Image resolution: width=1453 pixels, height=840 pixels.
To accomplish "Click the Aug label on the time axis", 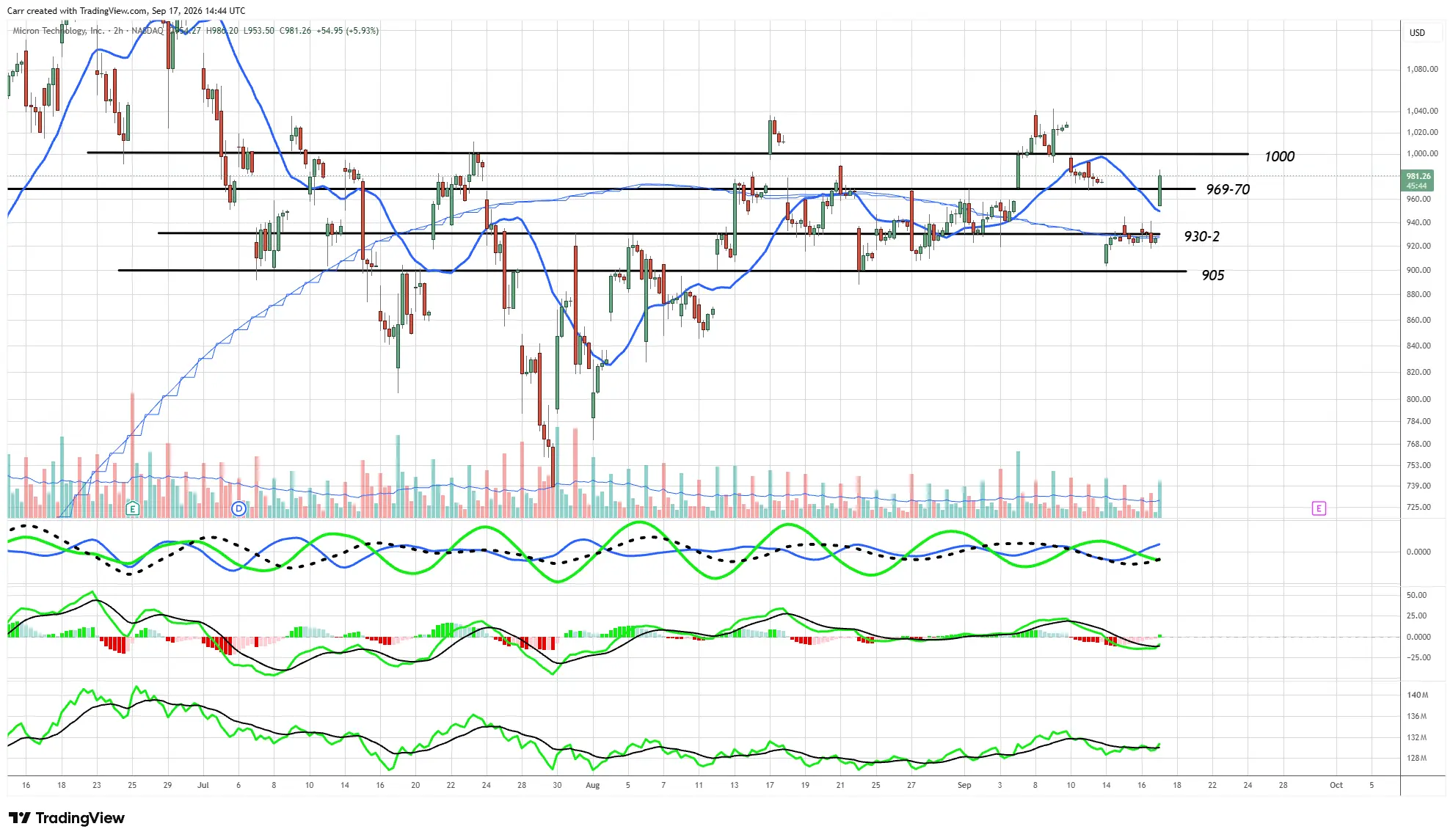I will [593, 785].
